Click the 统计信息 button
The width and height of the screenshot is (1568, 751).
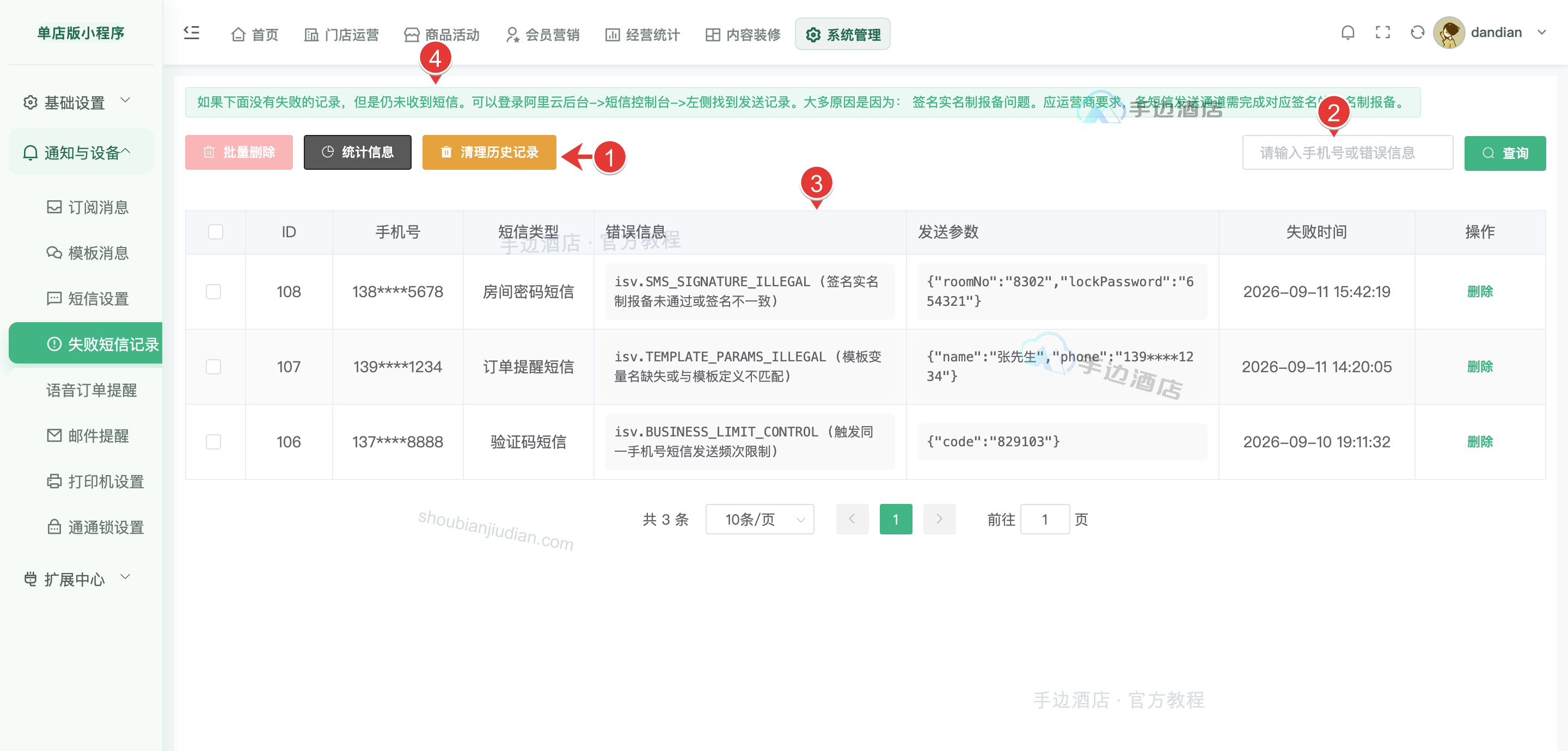click(357, 152)
